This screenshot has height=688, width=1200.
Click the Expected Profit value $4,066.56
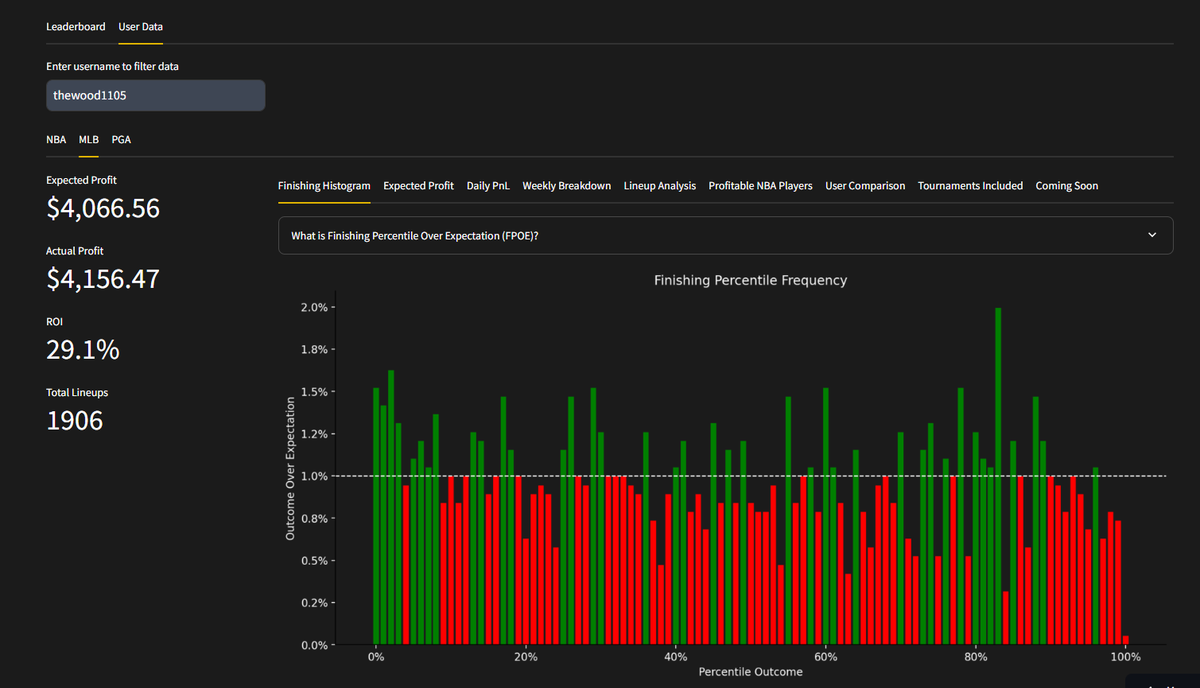click(x=103, y=209)
